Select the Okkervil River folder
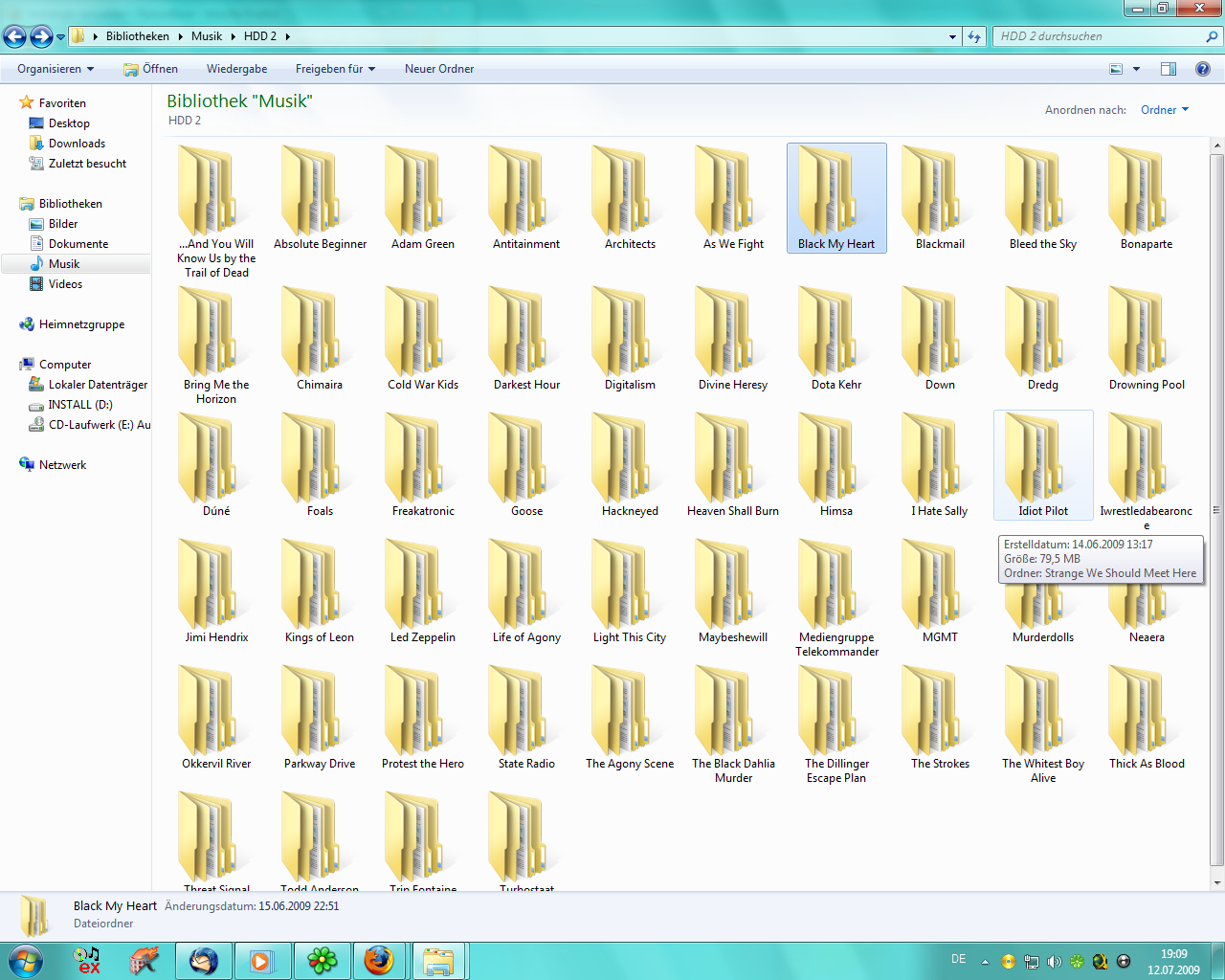The image size is (1225, 980). tap(216, 718)
